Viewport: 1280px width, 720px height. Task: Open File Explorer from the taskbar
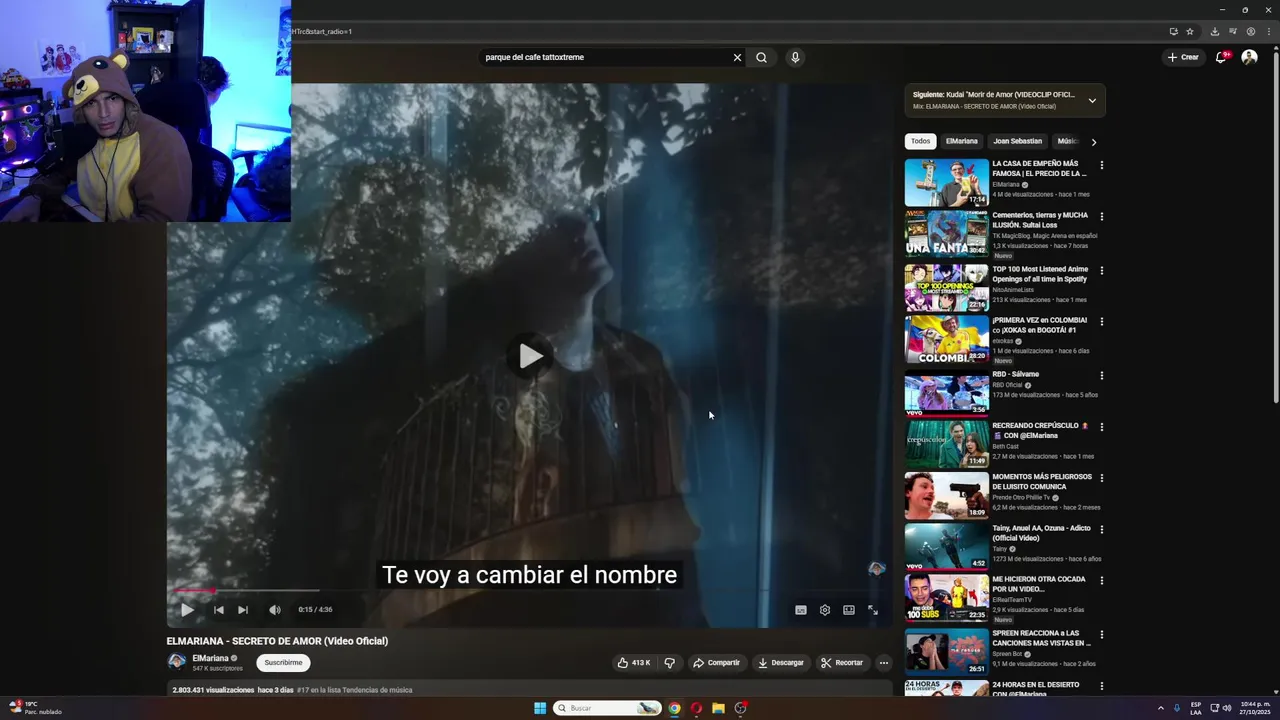click(718, 708)
